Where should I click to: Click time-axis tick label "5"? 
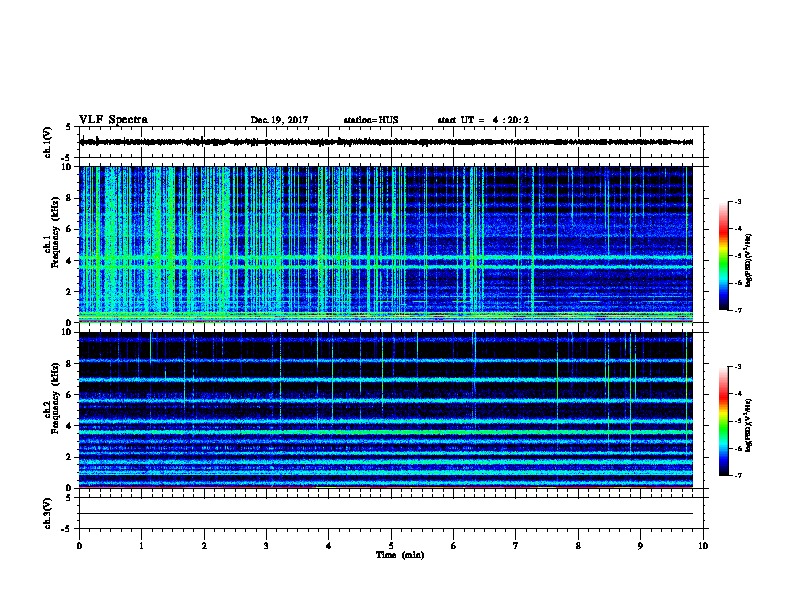pos(391,545)
